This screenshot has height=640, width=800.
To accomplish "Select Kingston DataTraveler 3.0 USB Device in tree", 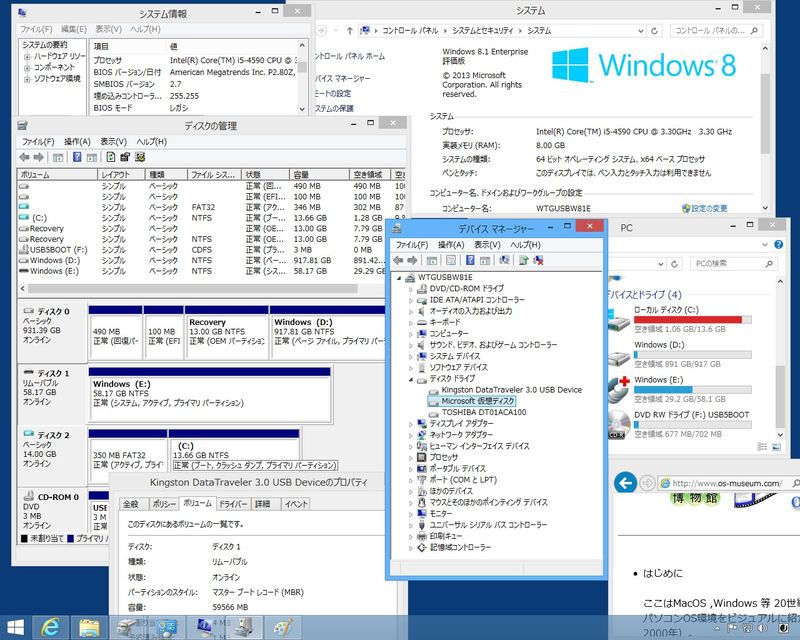I will point(511,390).
